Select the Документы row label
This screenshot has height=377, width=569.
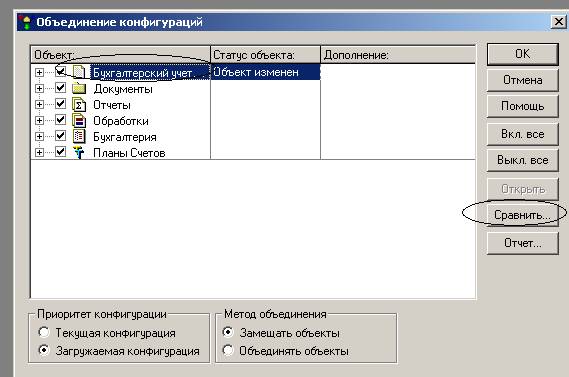[x=123, y=89]
